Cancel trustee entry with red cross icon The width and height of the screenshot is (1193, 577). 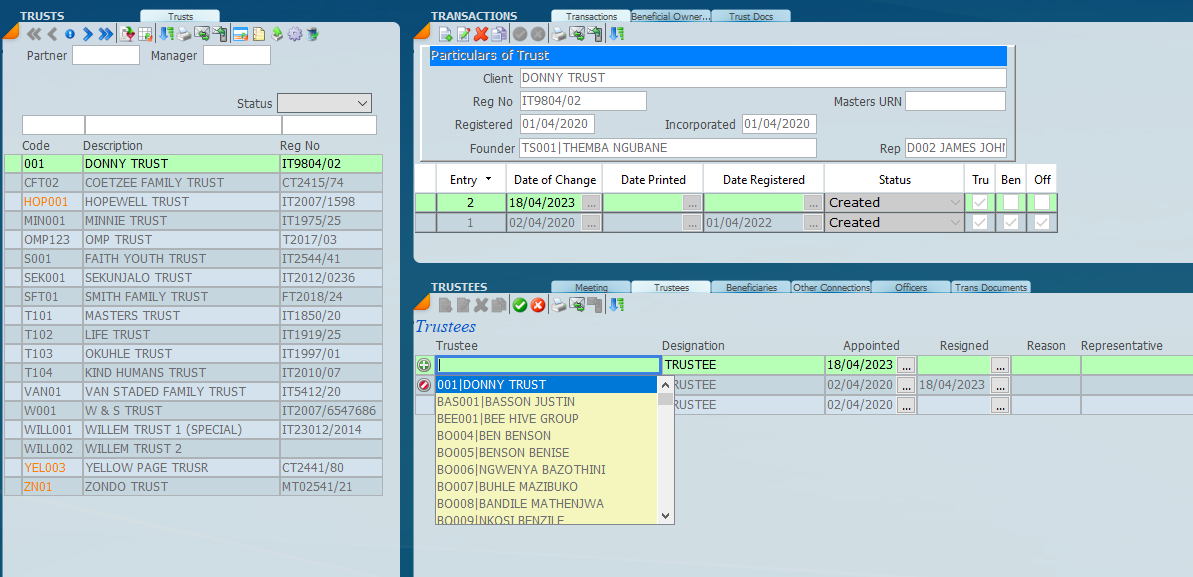point(538,305)
